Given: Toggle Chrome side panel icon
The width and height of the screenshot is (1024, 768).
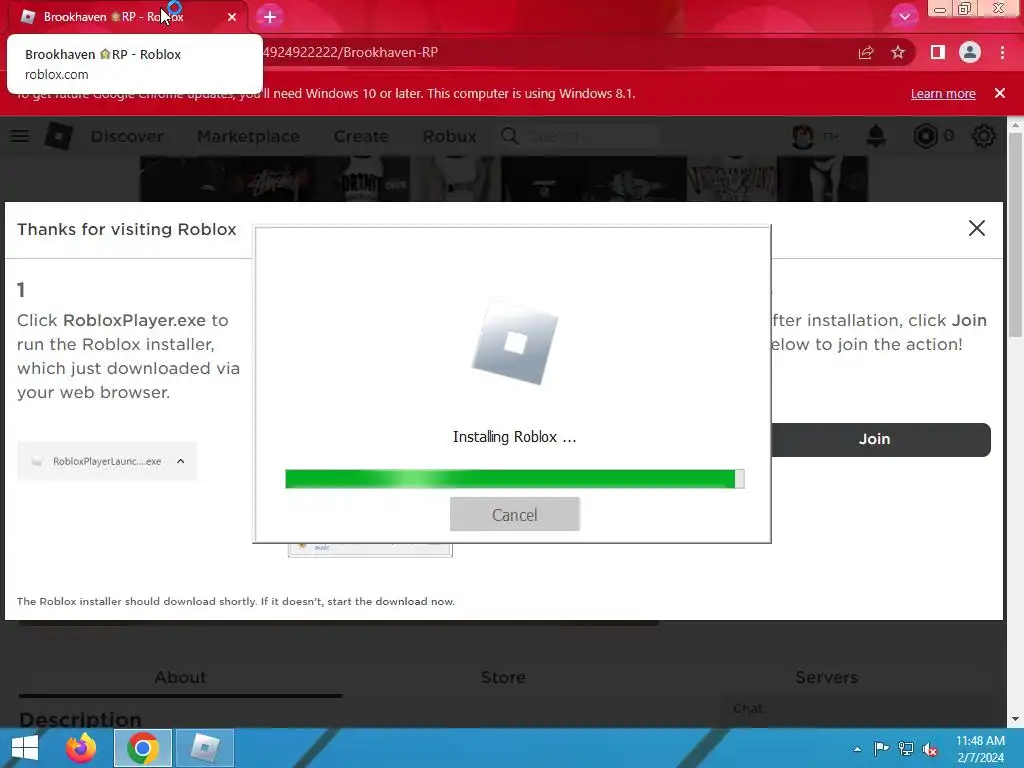Looking at the screenshot, I should (938, 52).
